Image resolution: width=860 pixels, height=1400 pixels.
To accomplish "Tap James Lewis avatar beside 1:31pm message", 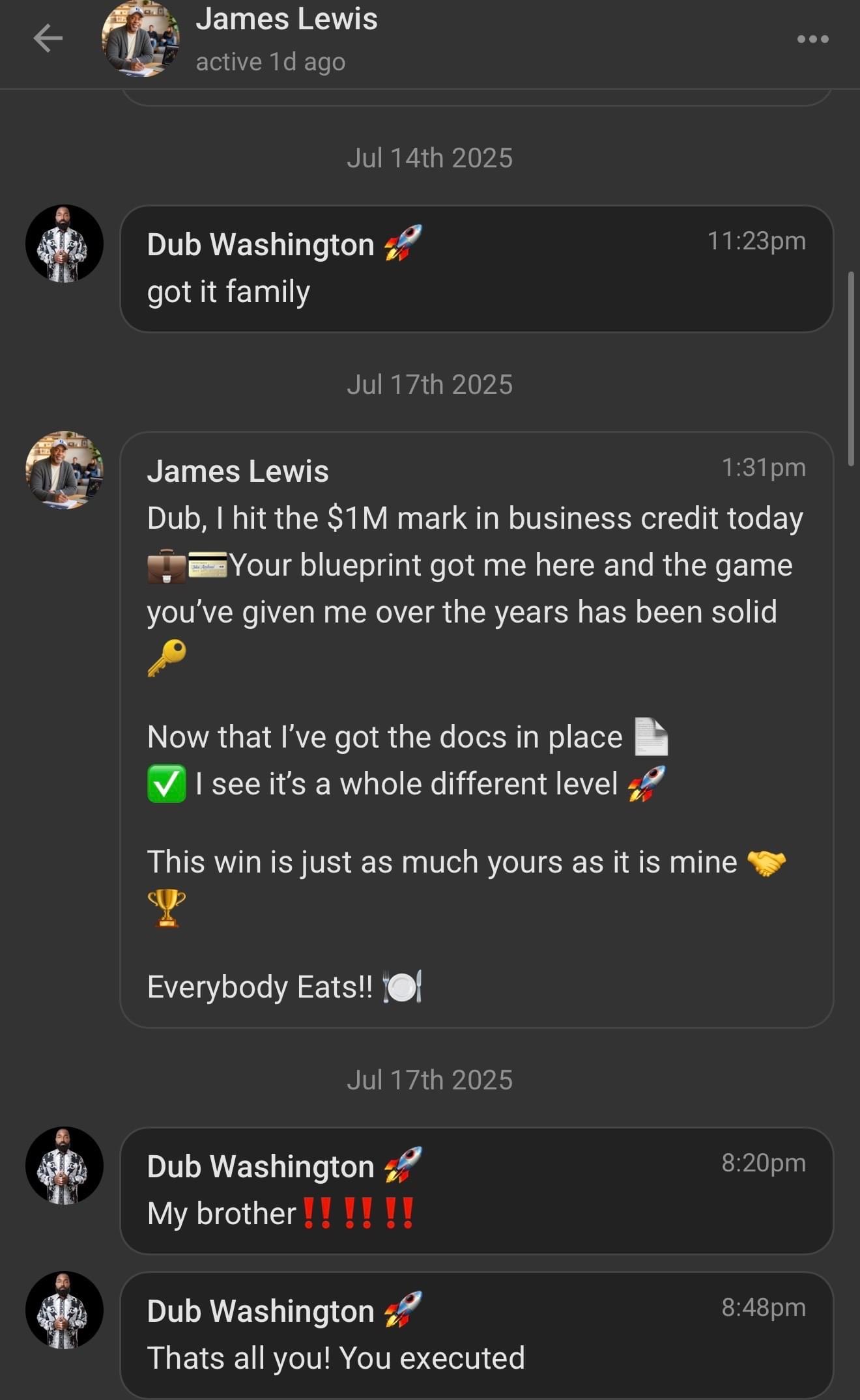I will coord(64,469).
